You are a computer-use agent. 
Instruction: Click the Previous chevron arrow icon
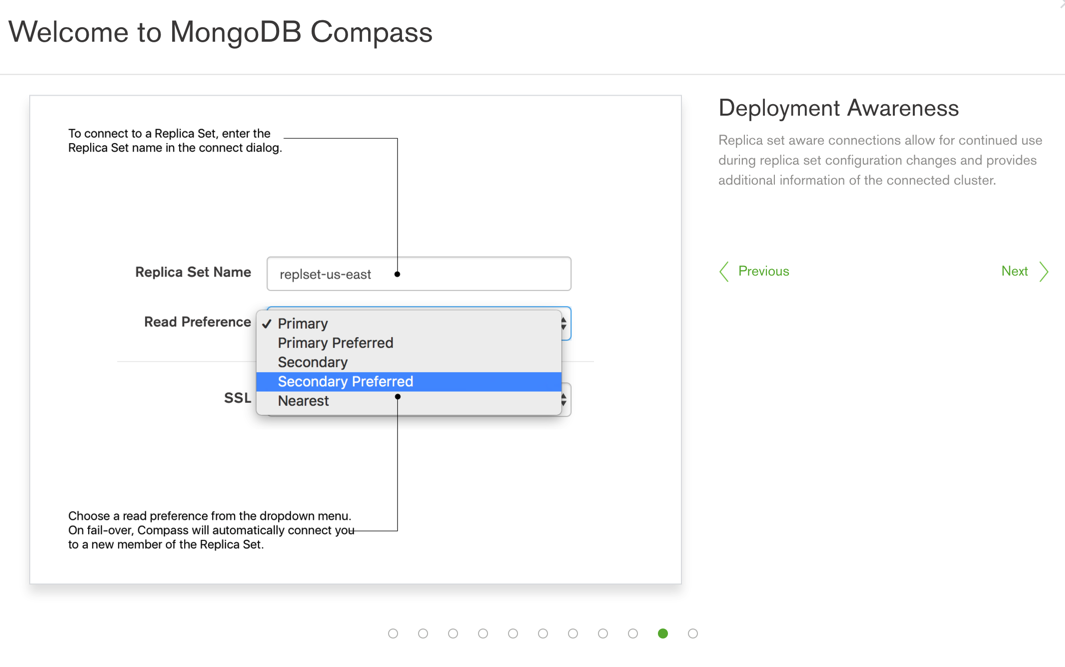coord(724,271)
